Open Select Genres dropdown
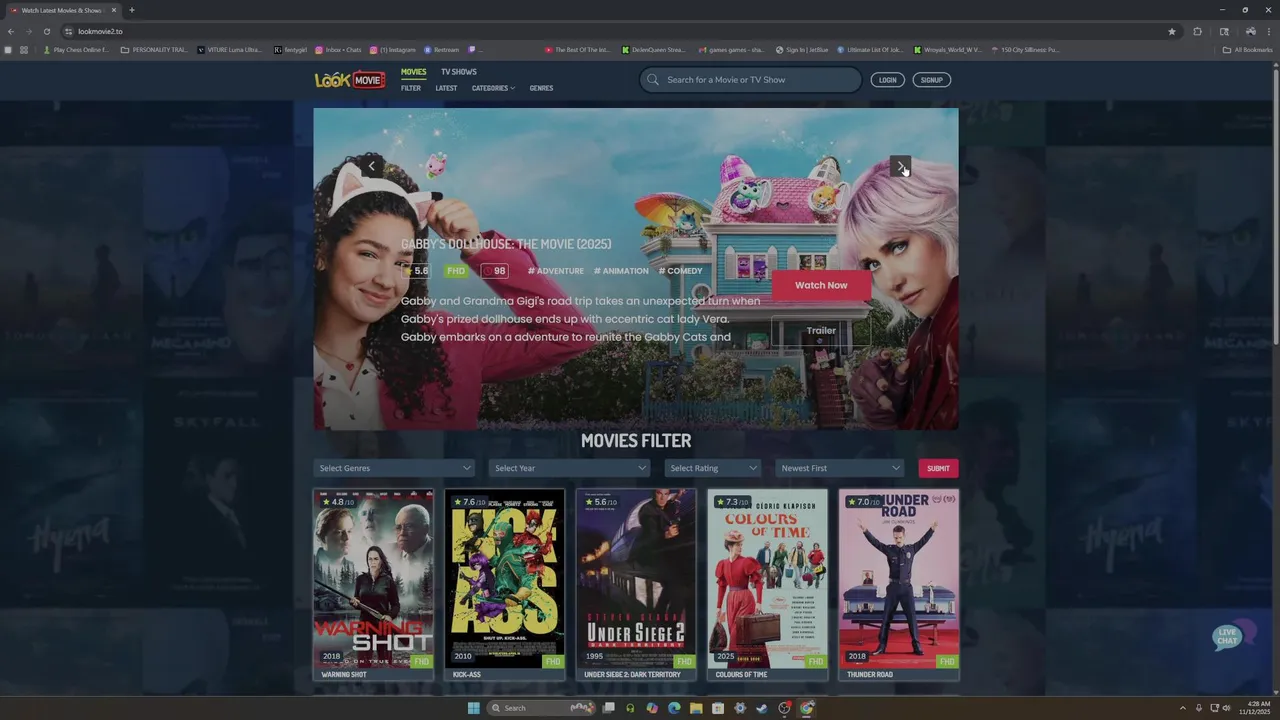The image size is (1280, 720). click(x=394, y=468)
